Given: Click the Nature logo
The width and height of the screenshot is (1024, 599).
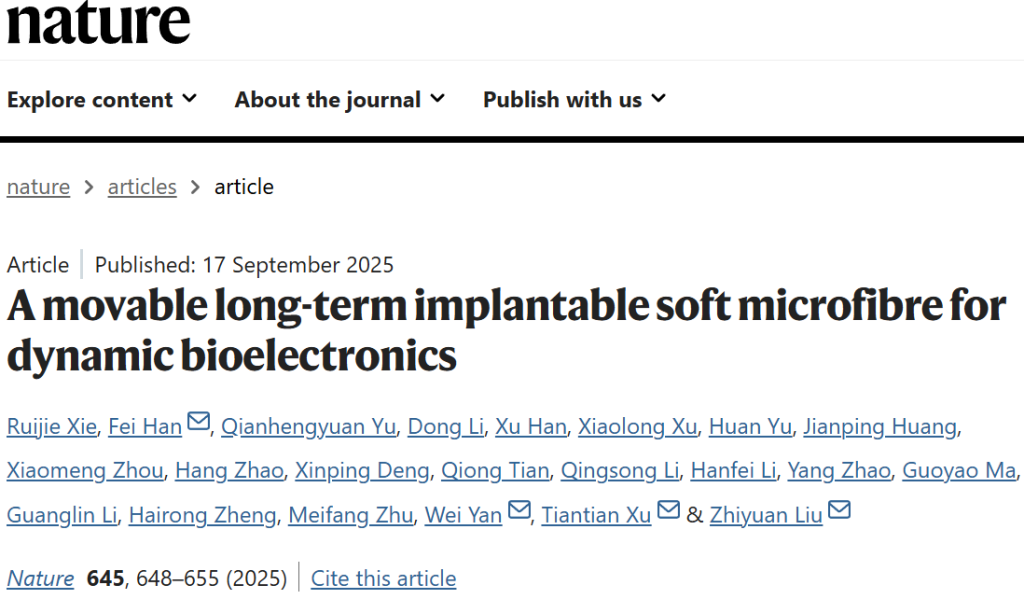Looking at the screenshot, I should [98, 22].
